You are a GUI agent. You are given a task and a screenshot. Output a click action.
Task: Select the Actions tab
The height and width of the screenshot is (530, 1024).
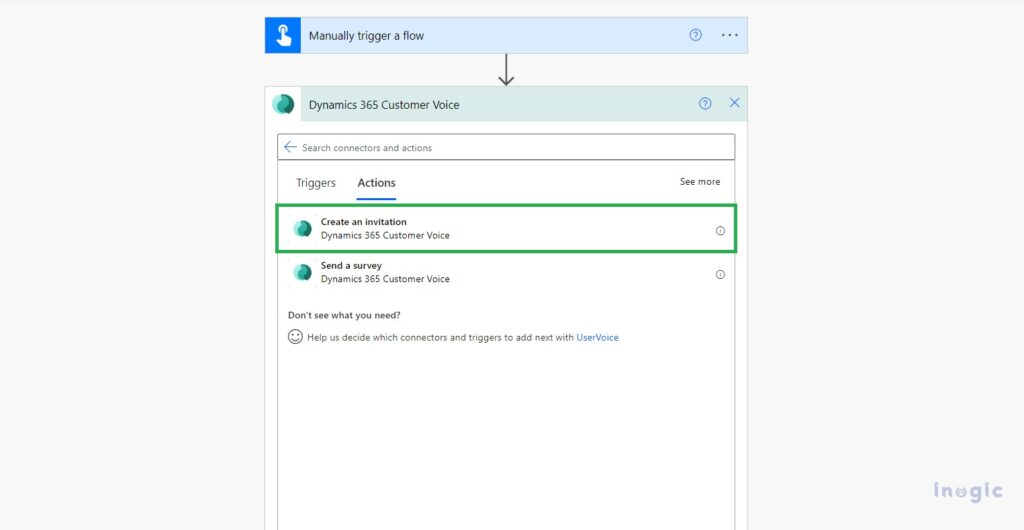point(377,183)
